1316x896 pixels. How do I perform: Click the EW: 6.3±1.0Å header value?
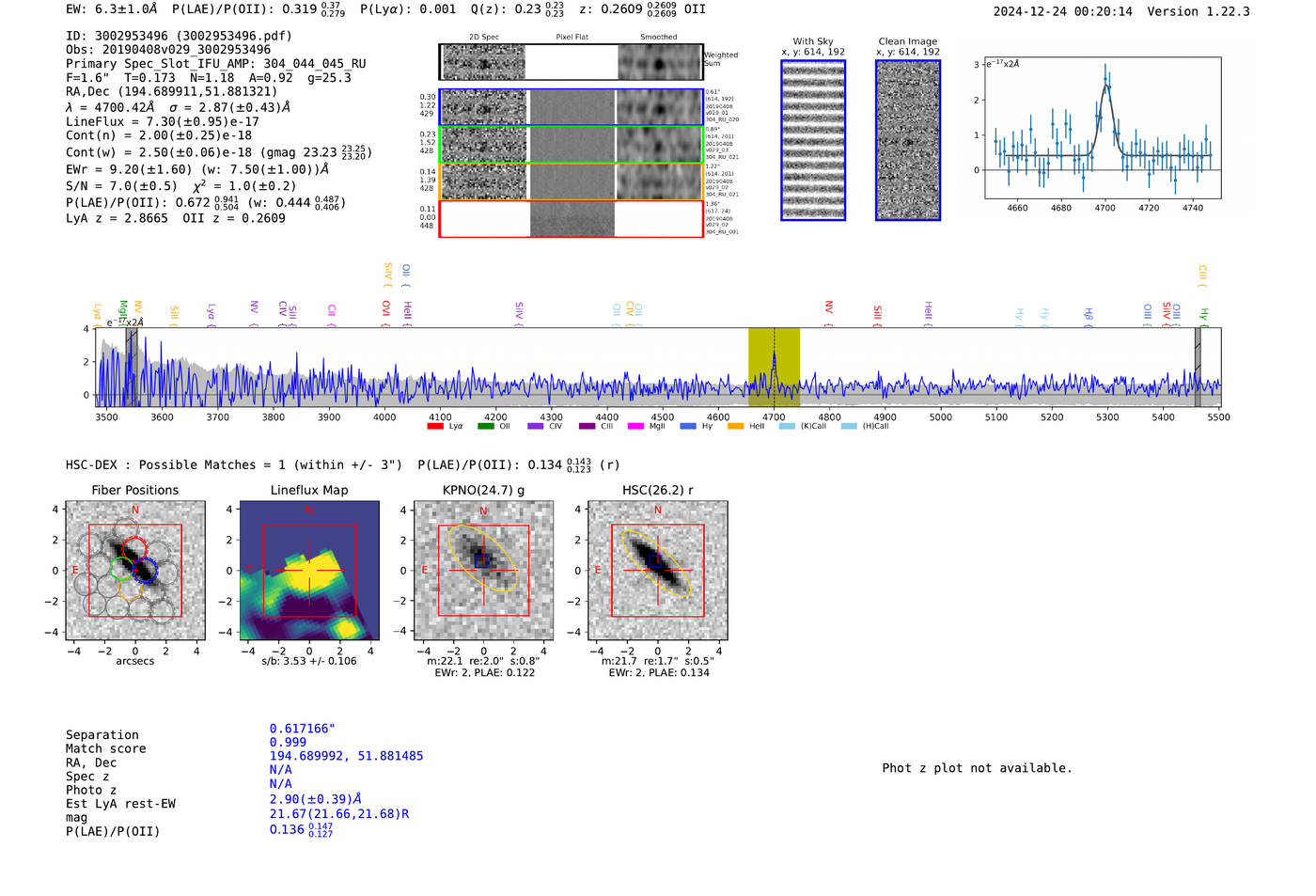click(112, 9)
